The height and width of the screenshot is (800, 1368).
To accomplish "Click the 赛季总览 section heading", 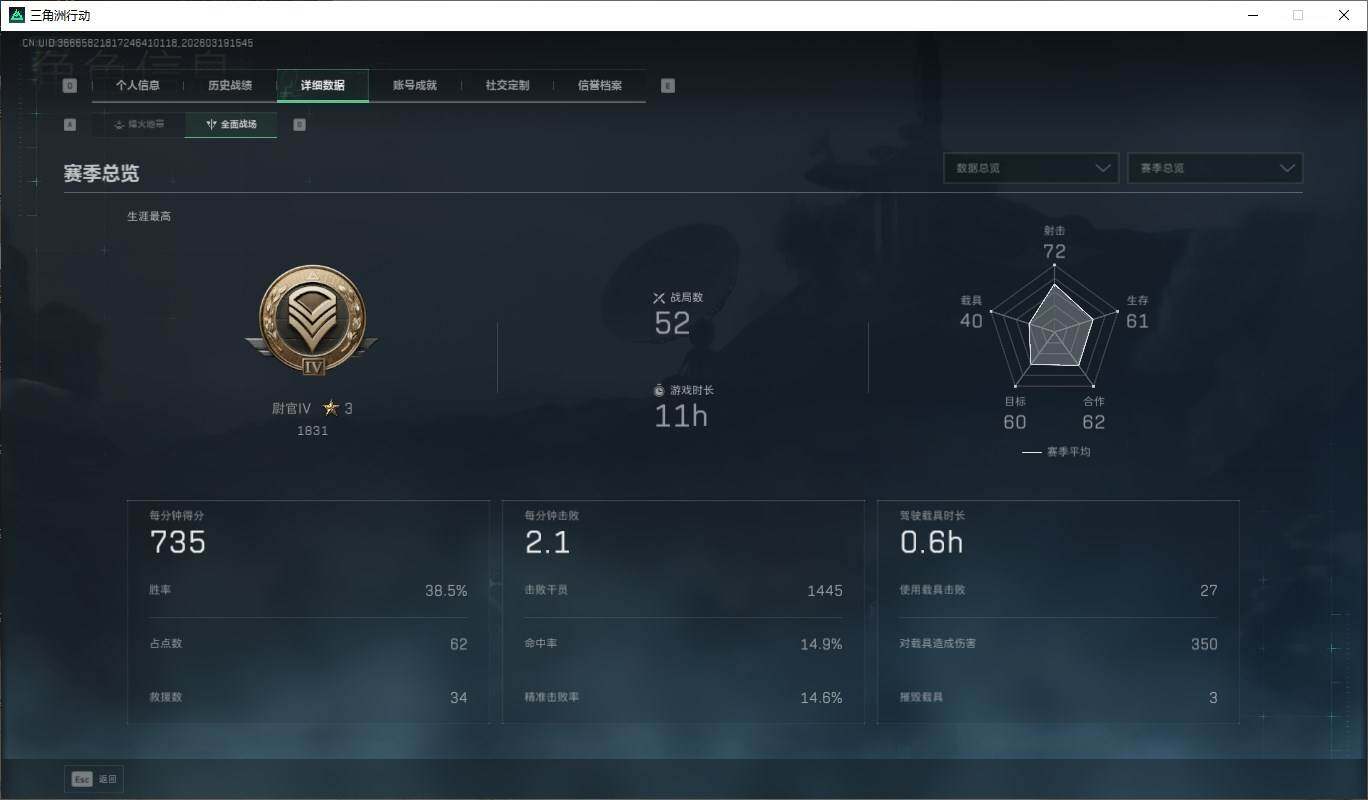I will (x=101, y=173).
